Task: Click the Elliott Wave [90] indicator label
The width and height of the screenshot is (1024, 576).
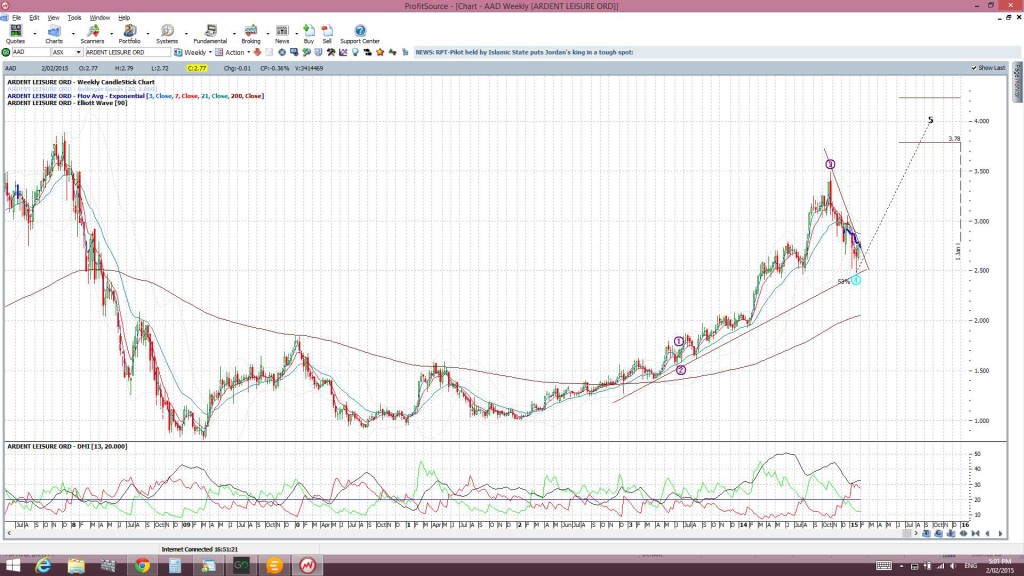Action: click(67, 103)
